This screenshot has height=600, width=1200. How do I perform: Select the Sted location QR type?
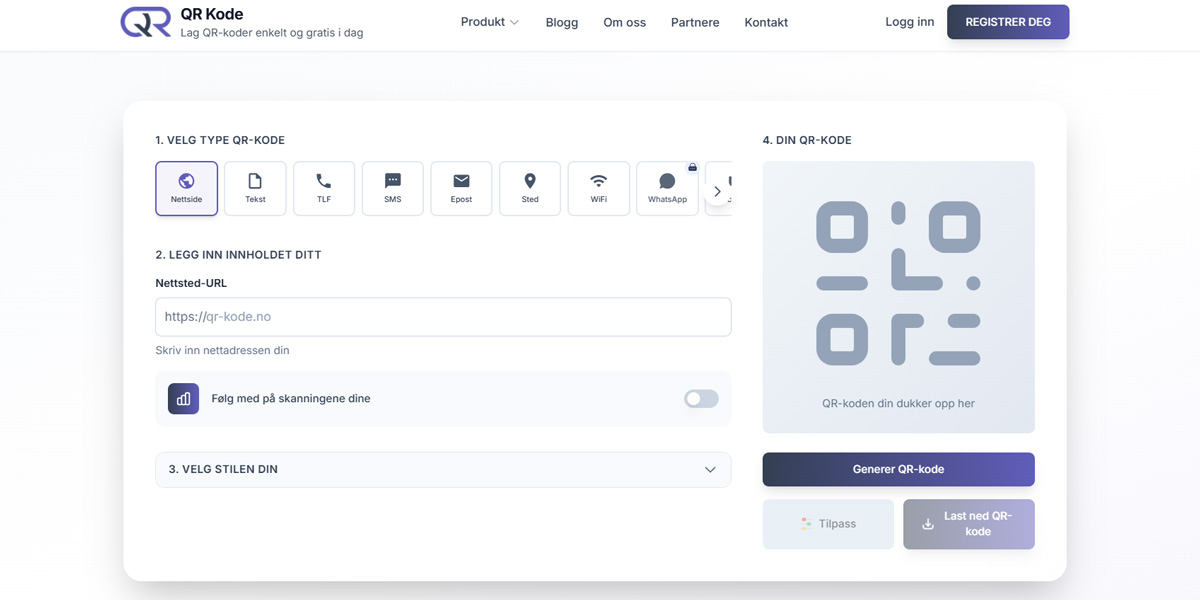point(530,188)
